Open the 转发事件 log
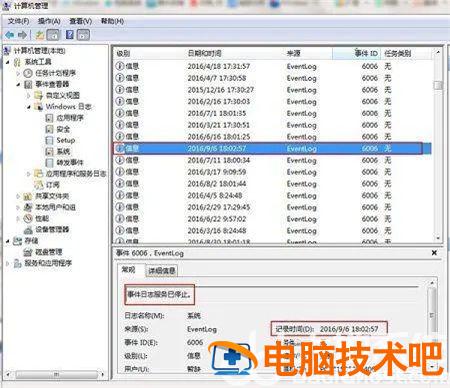Screen dimensions: 450x388 [70, 162]
